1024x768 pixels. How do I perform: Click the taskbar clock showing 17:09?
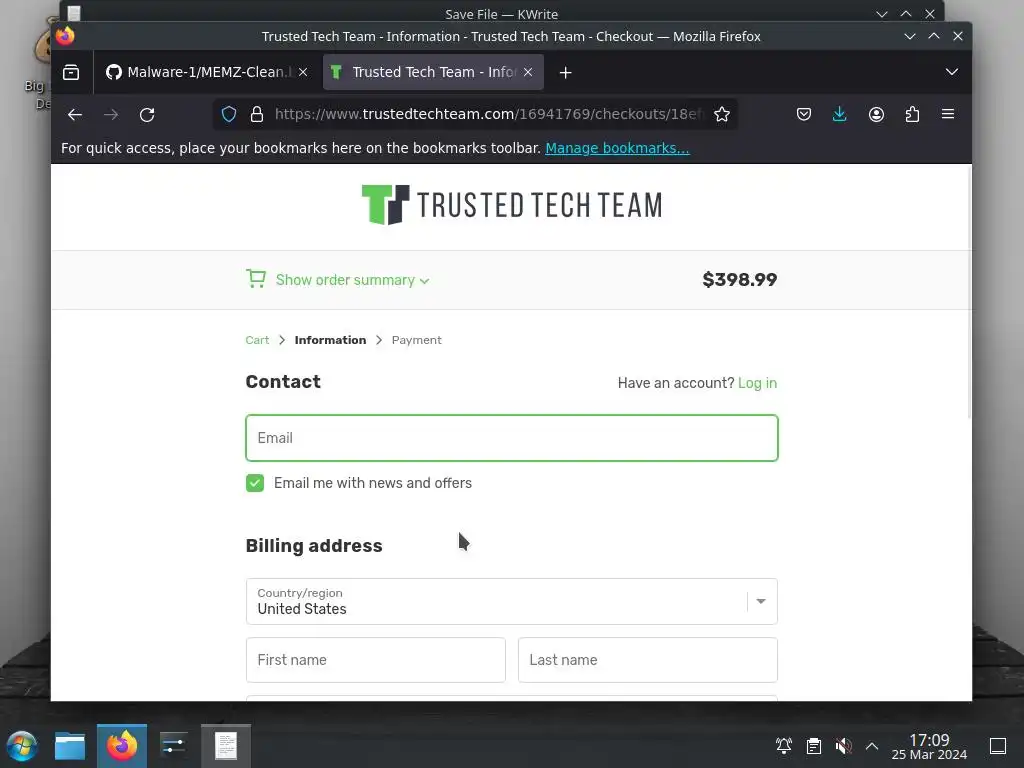click(x=929, y=746)
